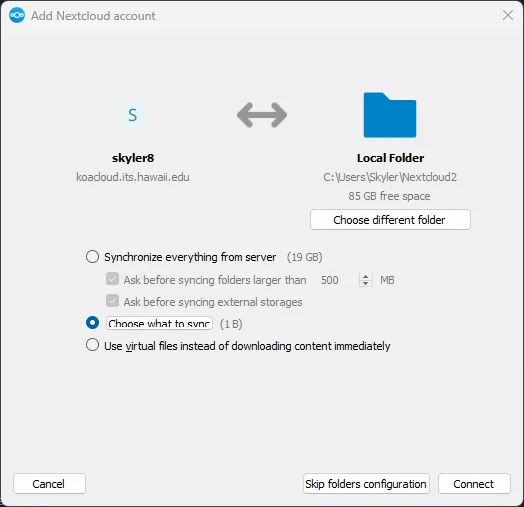Click the skyler8 account name

coord(133,158)
